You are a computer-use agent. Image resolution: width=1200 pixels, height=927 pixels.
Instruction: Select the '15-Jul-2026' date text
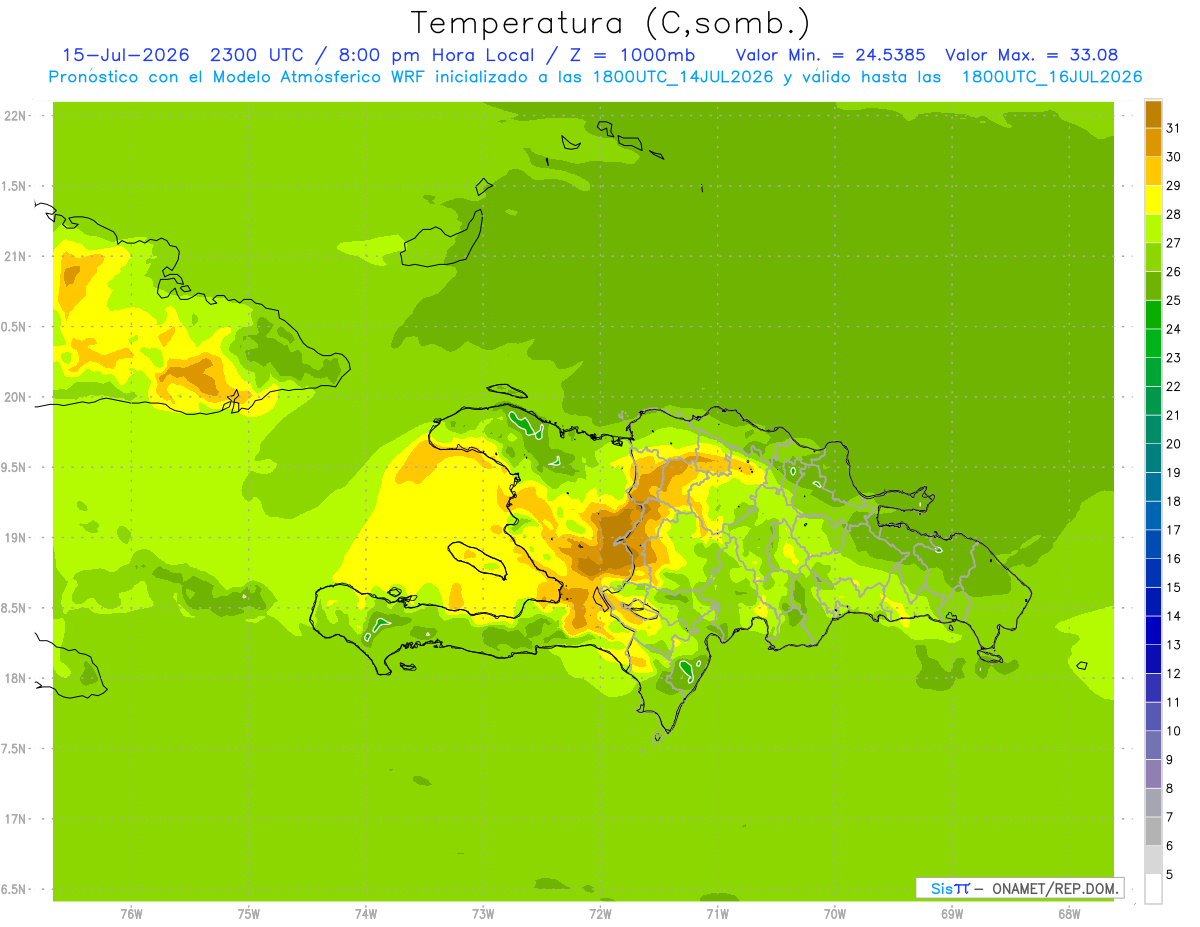(126, 55)
